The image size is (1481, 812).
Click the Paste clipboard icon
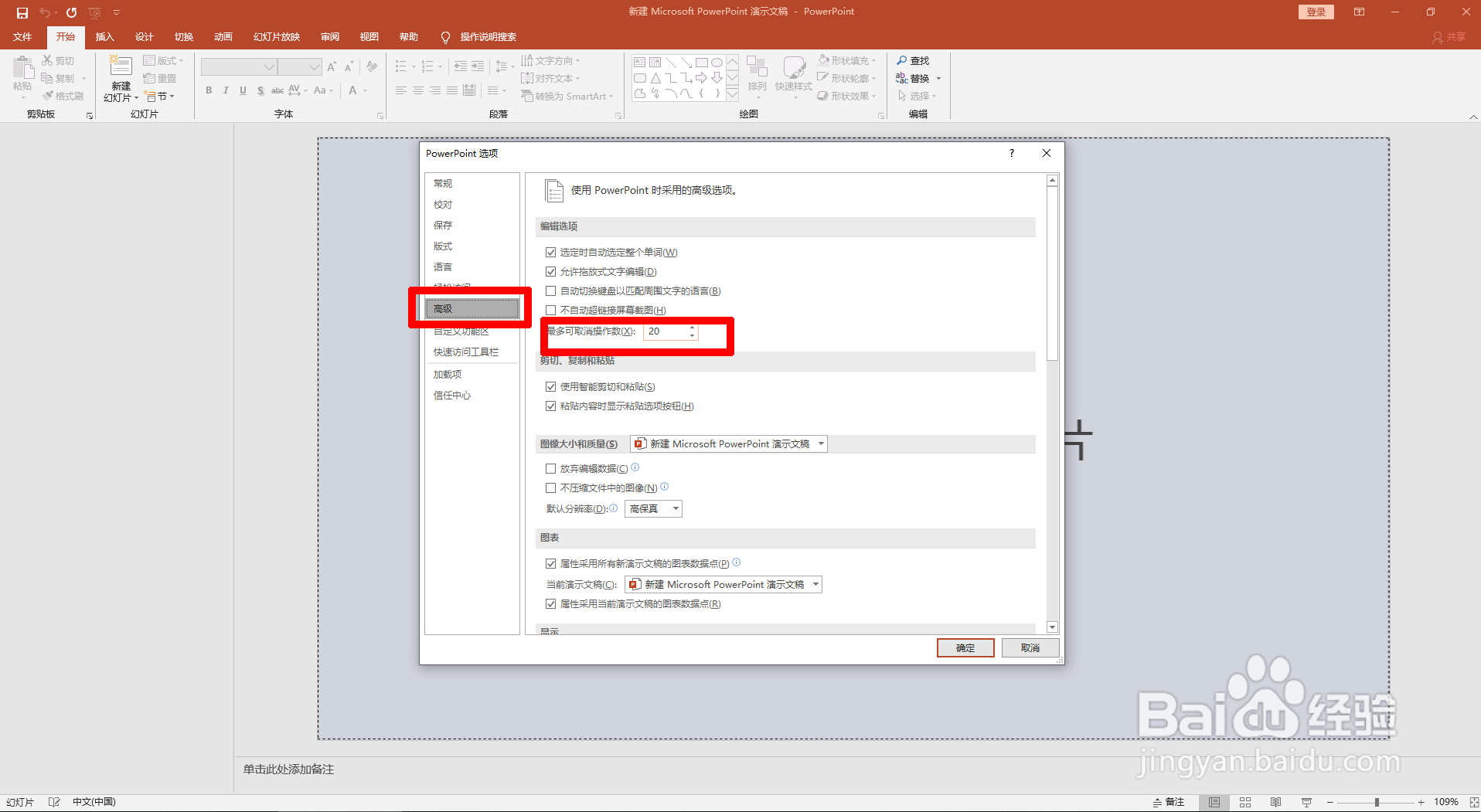[x=23, y=68]
